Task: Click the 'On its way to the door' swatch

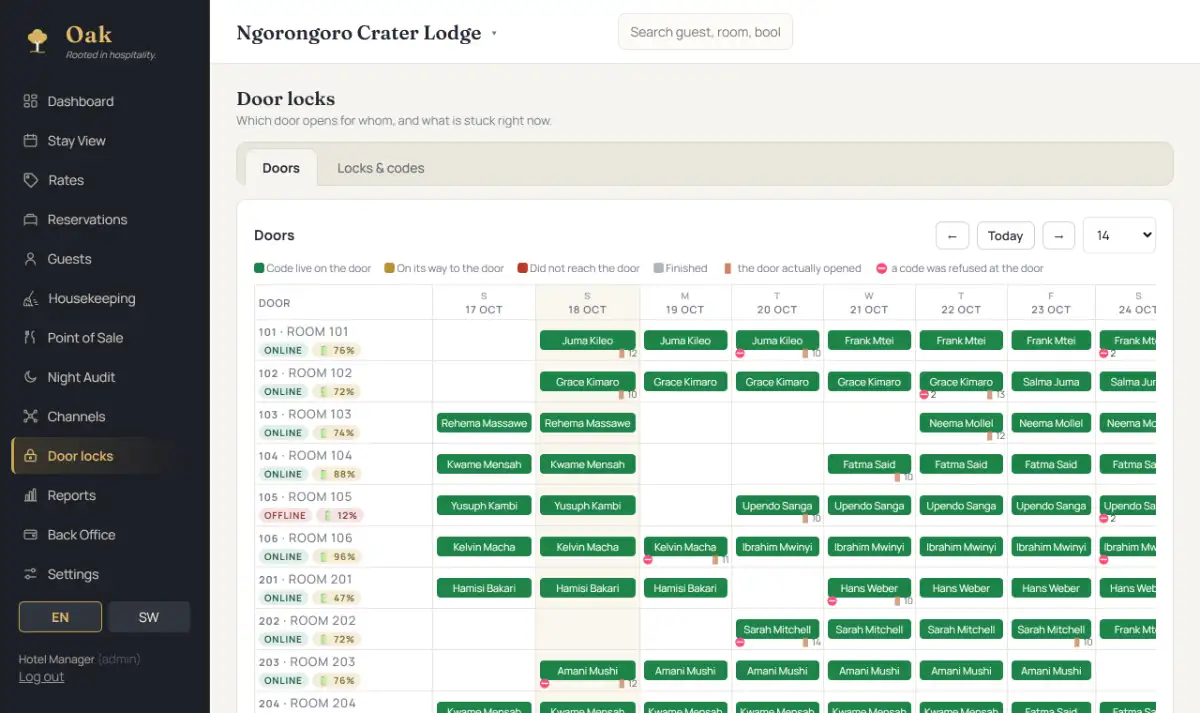Action: point(390,268)
